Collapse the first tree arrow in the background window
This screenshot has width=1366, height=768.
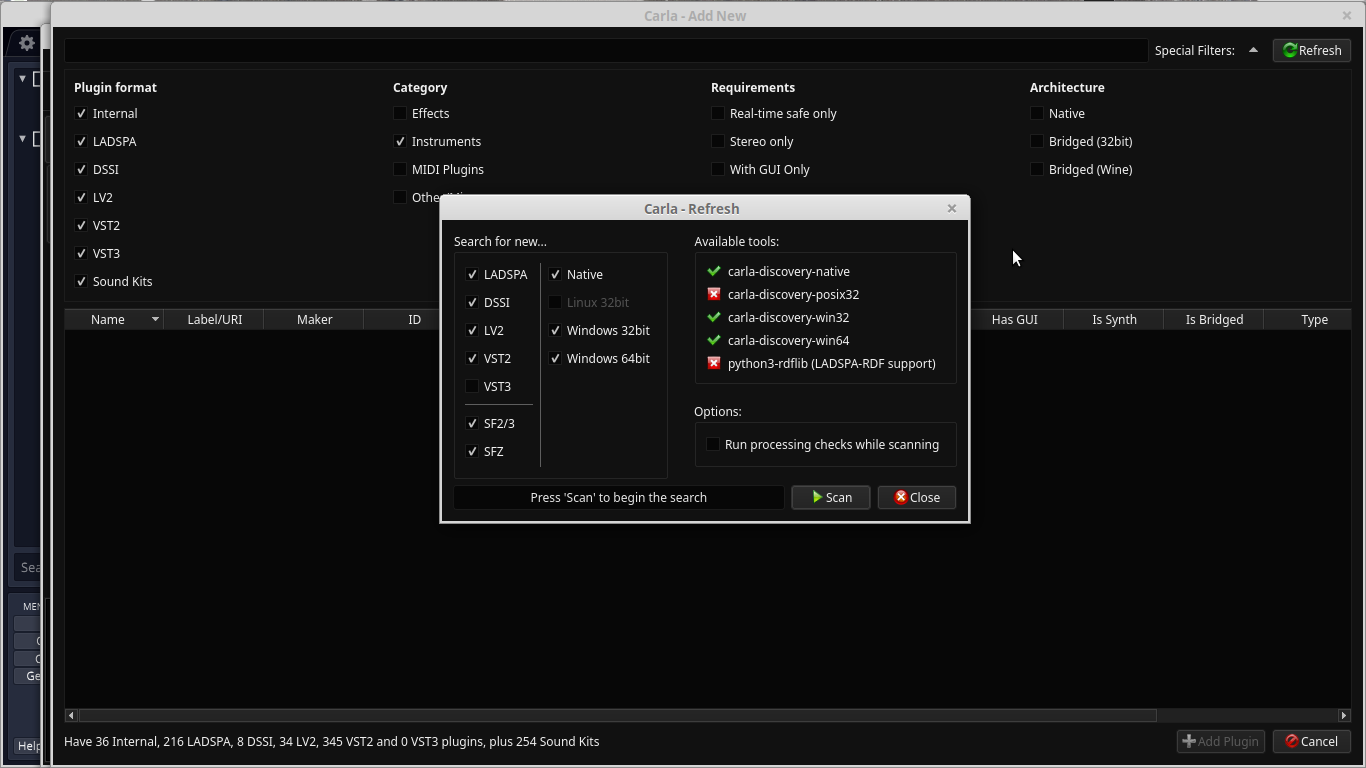pyautogui.click(x=22, y=78)
